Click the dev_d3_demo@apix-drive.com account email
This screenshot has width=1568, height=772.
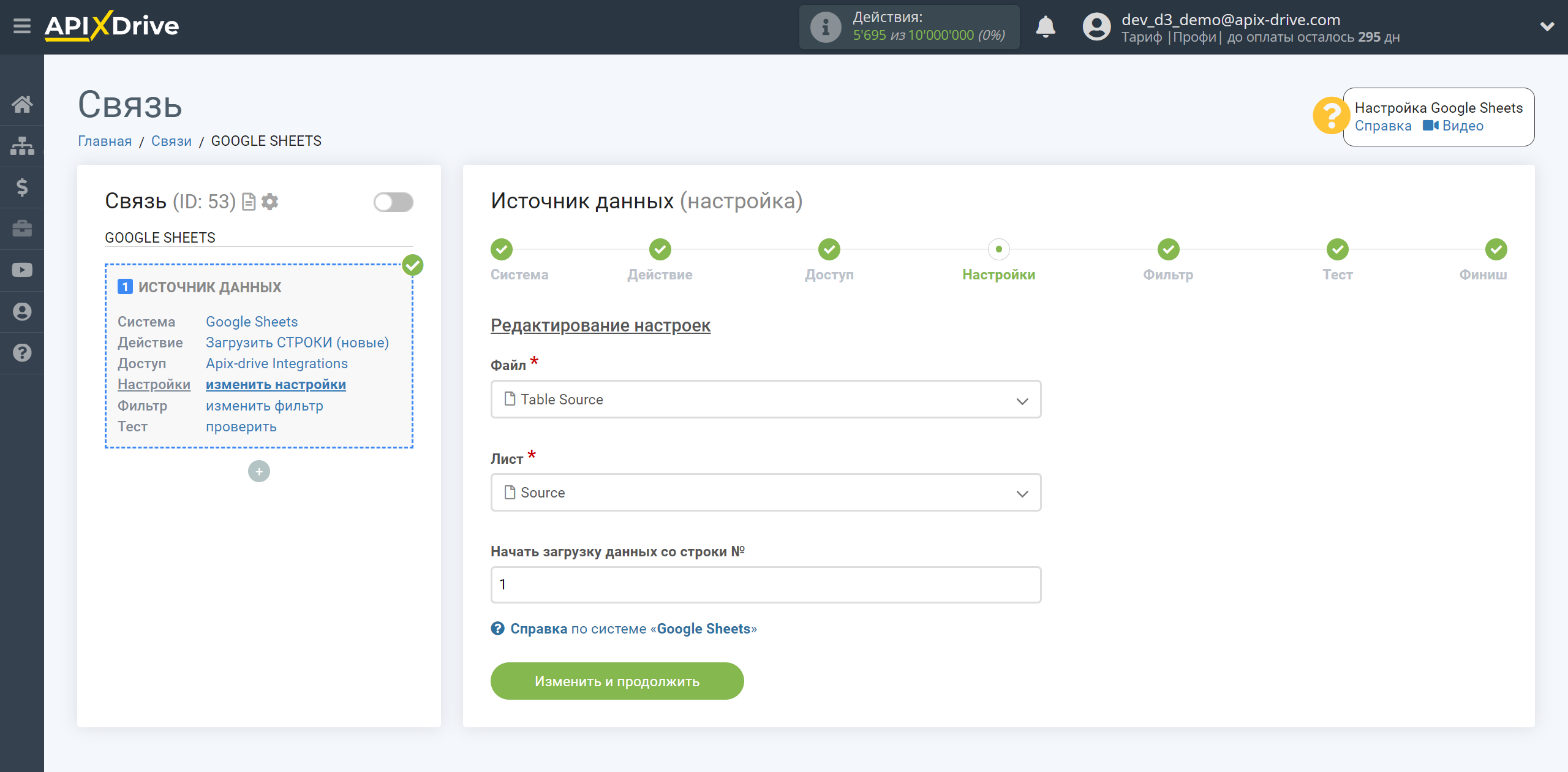point(1231,20)
